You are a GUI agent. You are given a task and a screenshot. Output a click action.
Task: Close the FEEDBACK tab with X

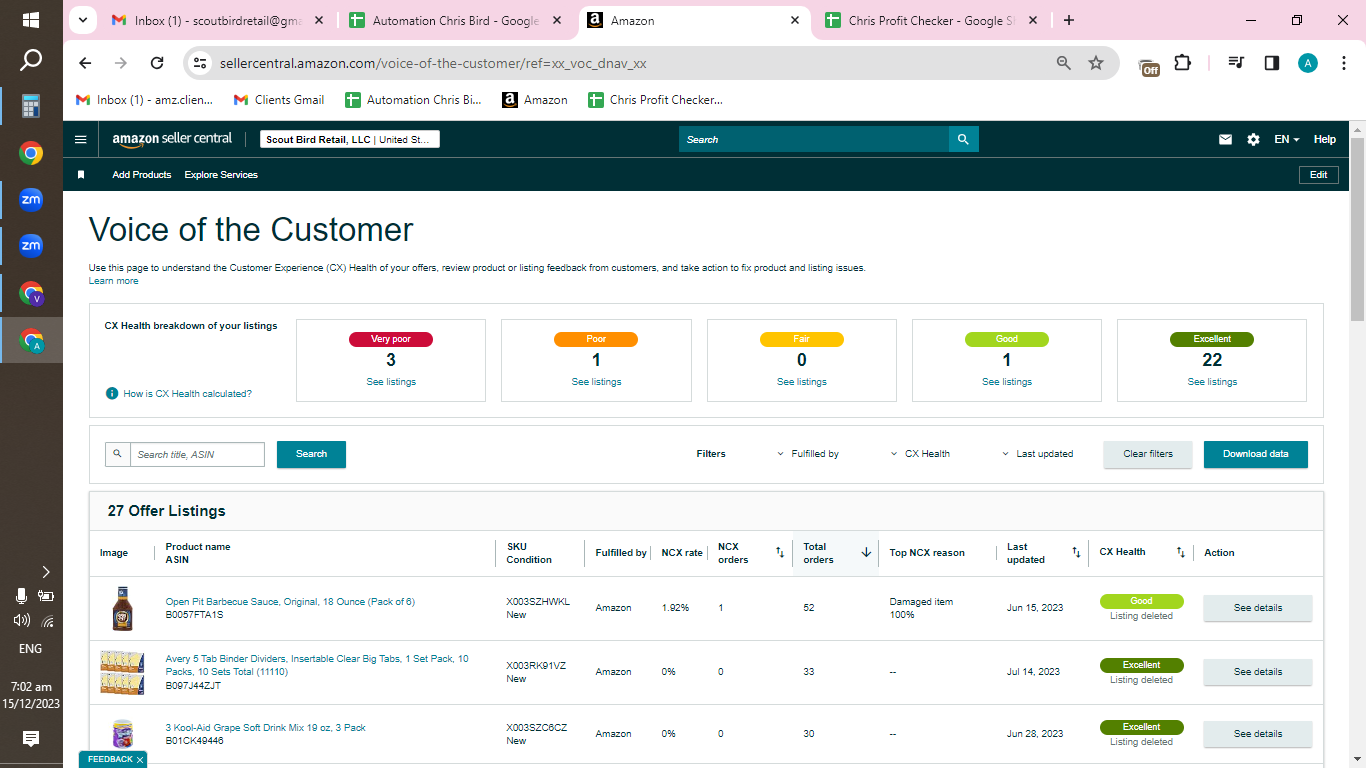click(x=140, y=760)
